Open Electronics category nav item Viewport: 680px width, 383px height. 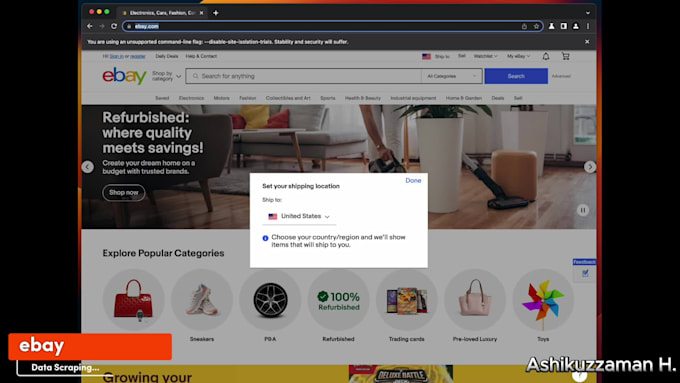(x=191, y=98)
